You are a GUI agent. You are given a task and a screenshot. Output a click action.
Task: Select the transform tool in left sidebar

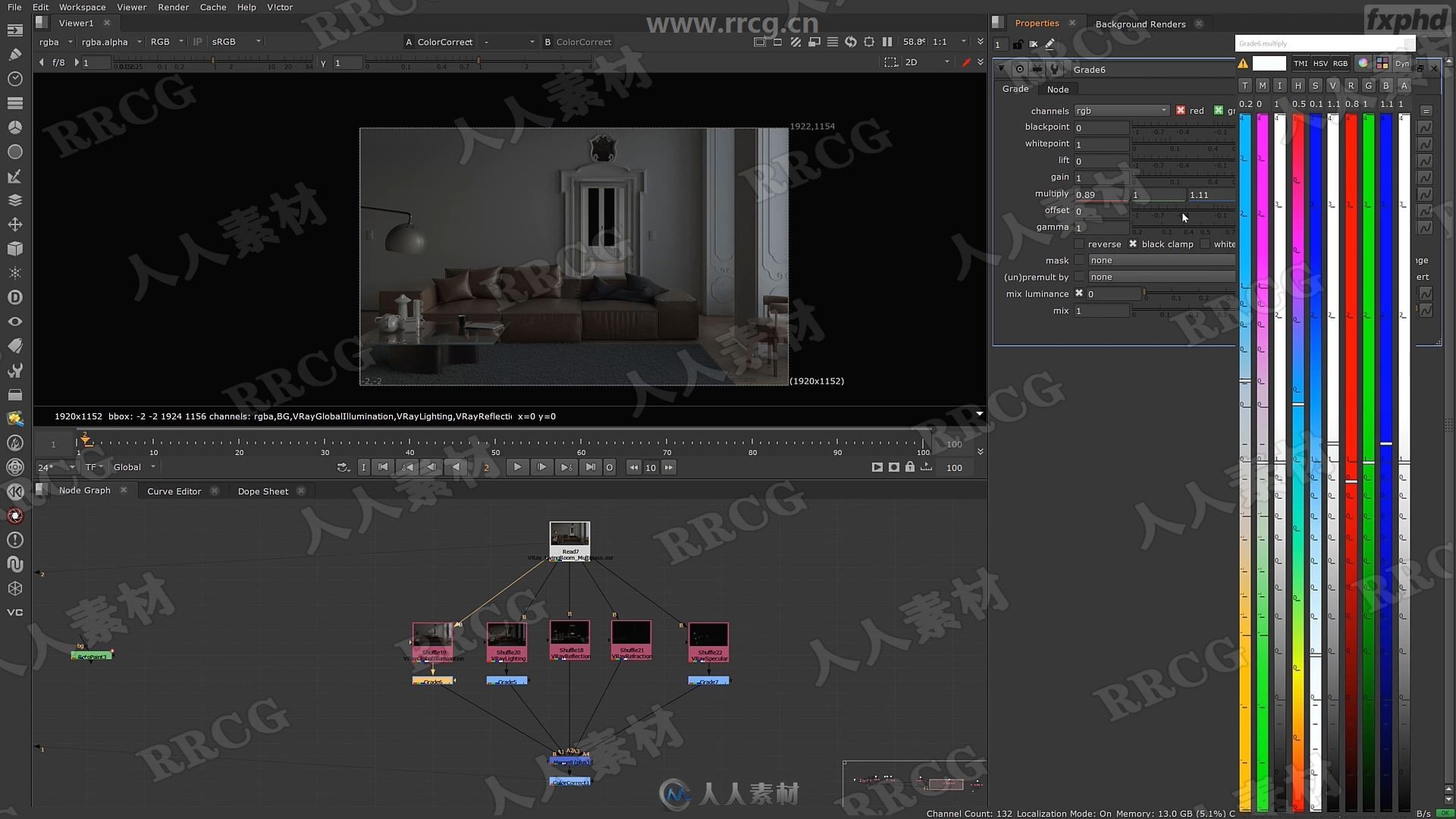(15, 224)
